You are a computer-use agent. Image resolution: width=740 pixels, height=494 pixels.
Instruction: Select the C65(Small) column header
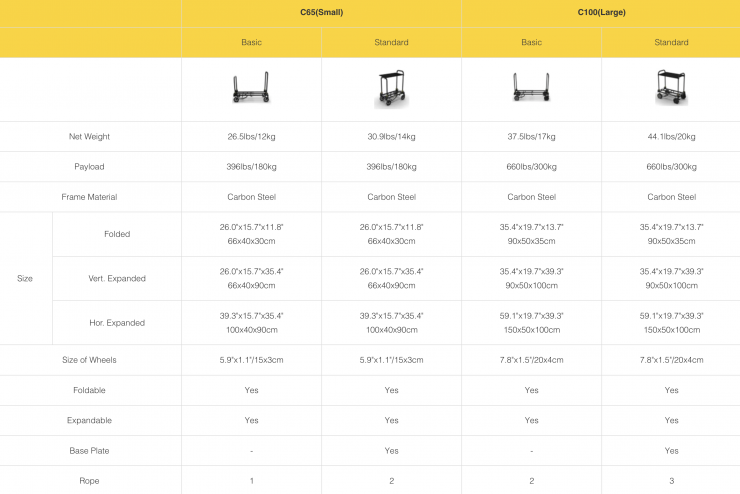321,13
